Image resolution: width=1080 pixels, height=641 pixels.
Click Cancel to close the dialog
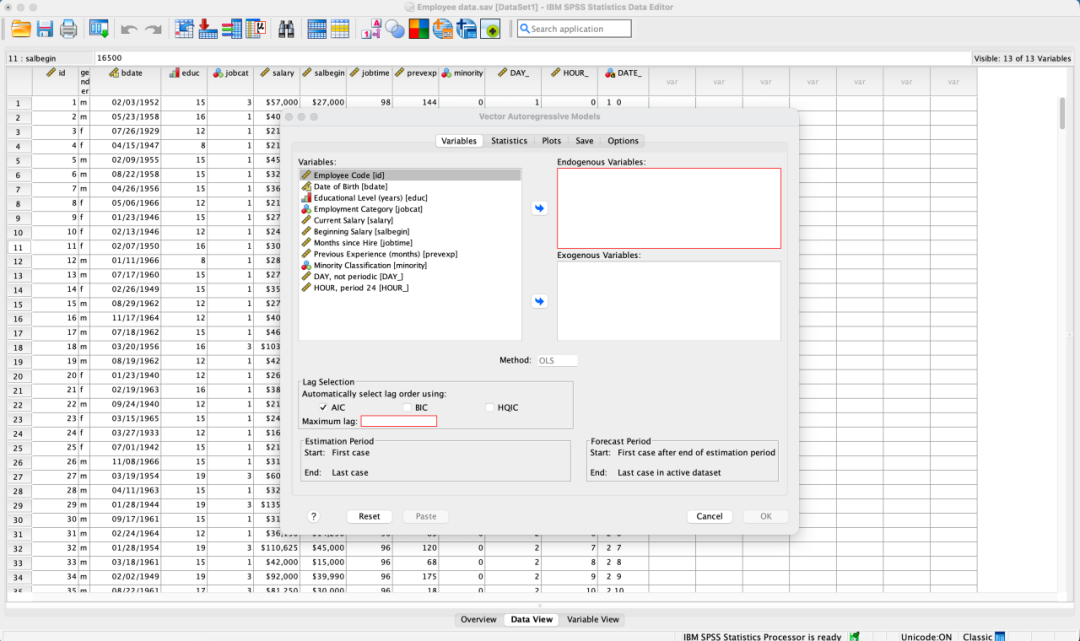(x=709, y=516)
